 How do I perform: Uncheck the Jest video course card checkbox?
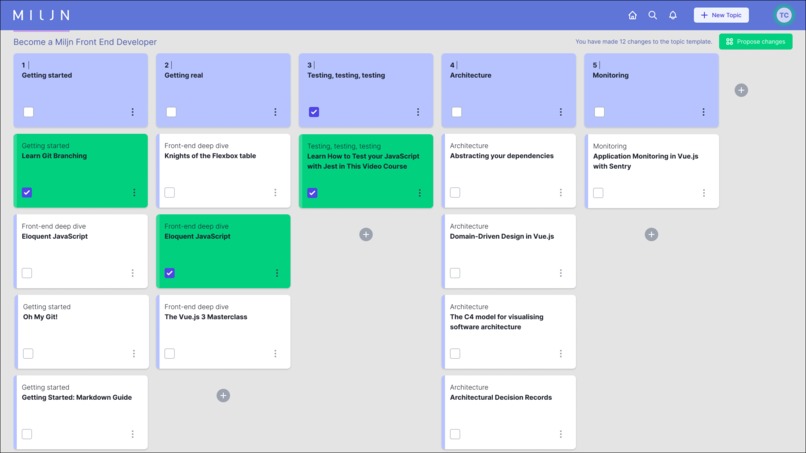(312, 193)
